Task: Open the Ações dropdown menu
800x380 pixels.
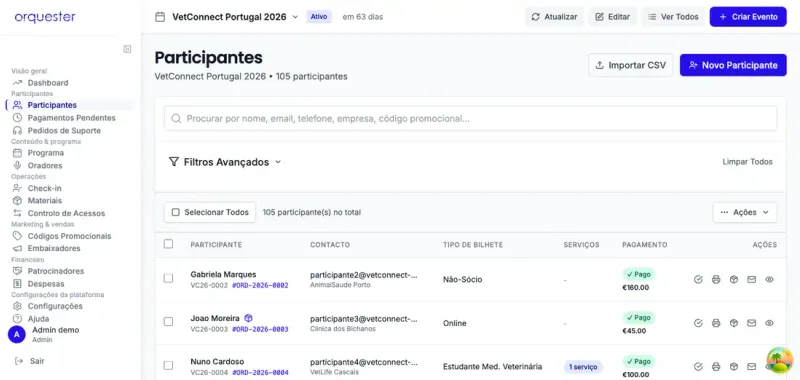Action: coord(745,212)
